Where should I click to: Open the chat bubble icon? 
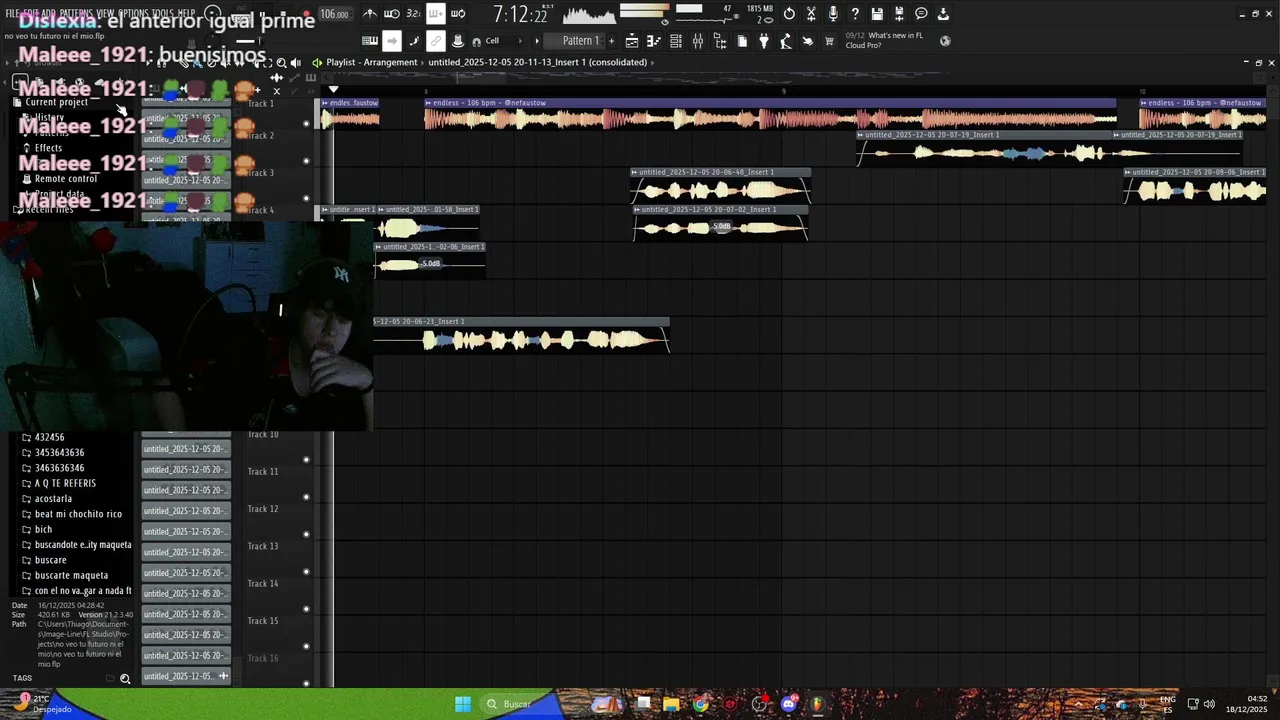pos(921,14)
